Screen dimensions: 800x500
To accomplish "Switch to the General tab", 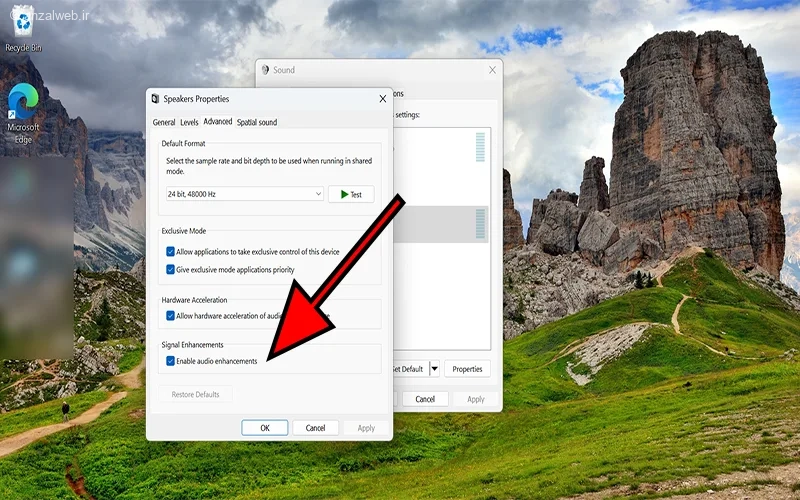I will [164, 122].
